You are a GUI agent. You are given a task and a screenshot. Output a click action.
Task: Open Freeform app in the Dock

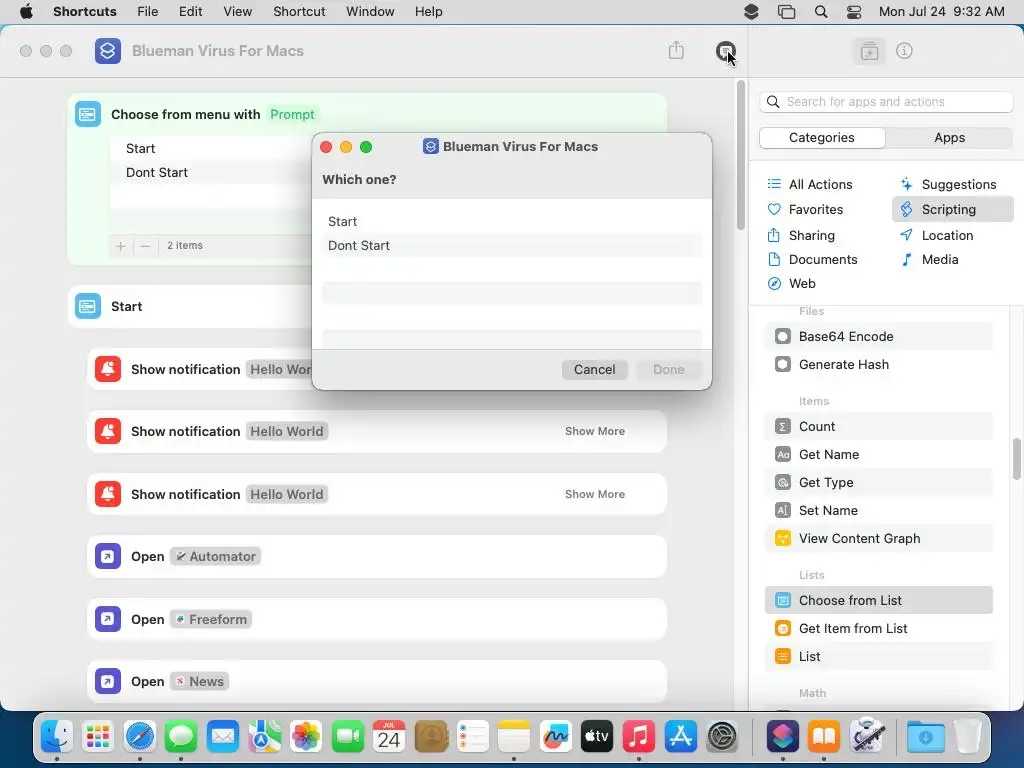(x=556, y=737)
